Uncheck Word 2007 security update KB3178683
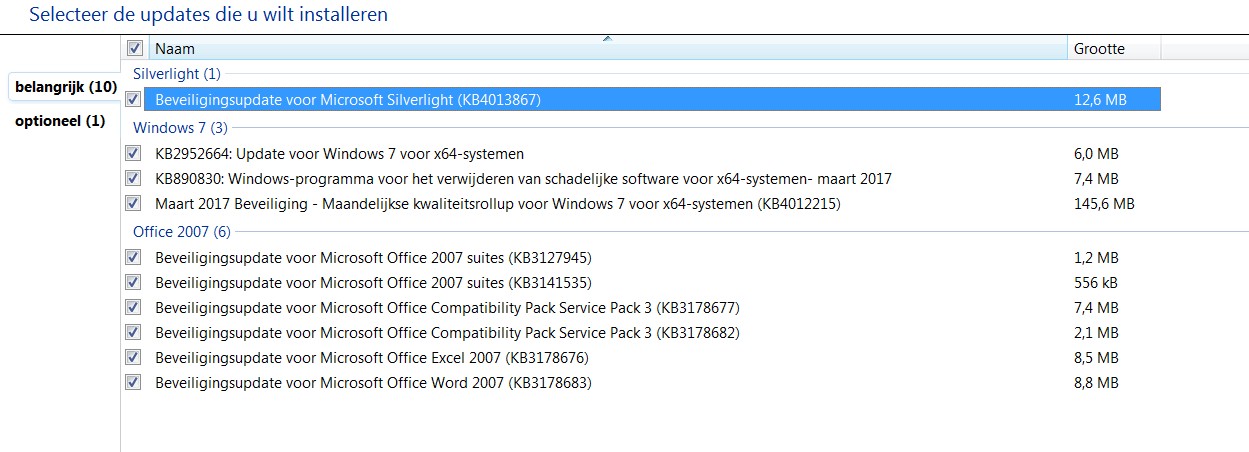This screenshot has height=452, width=1249. click(x=133, y=382)
